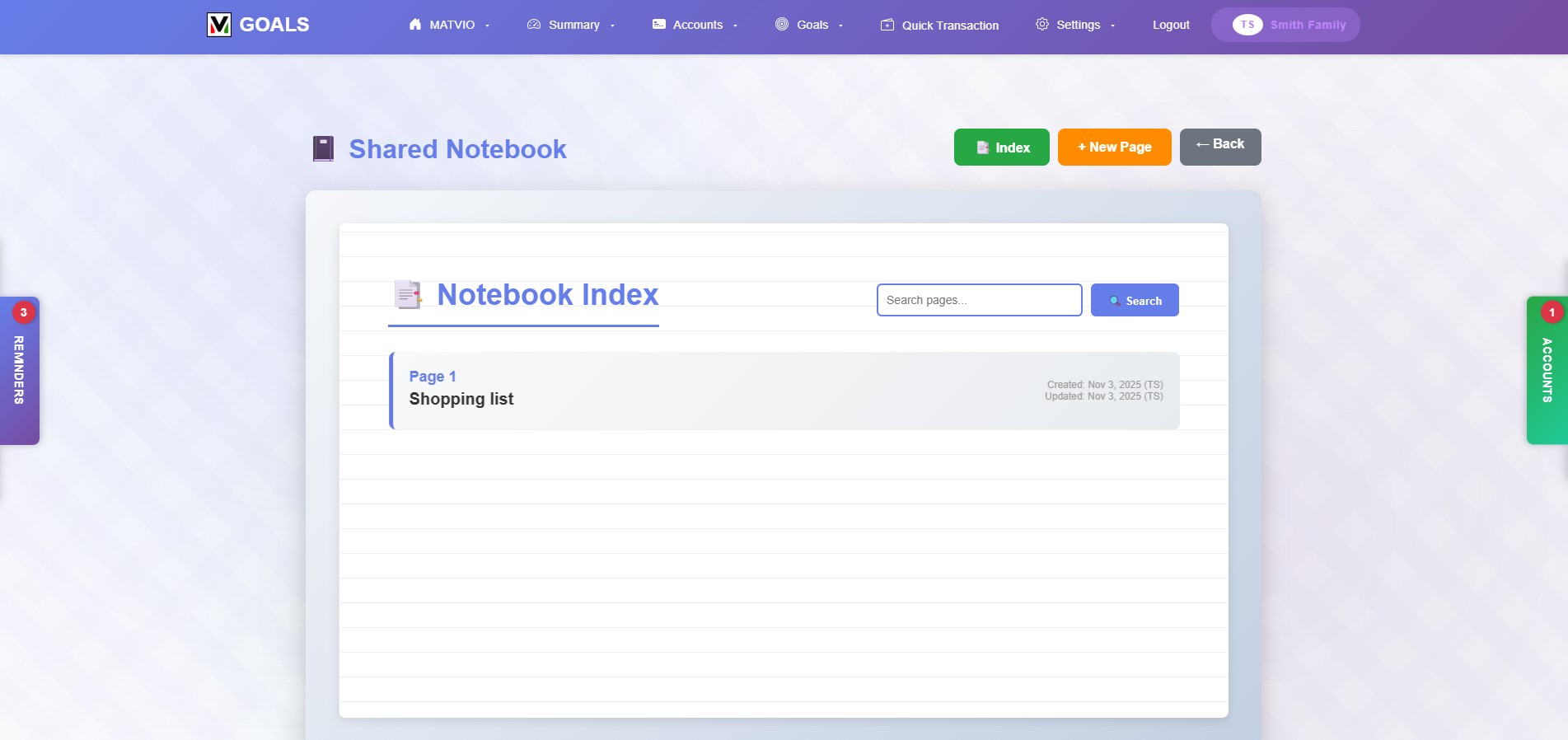This screenshot has height=740, width=1568.
Task: Open the Goals menu
Action: pyautogui.click(x=811, y=25)
